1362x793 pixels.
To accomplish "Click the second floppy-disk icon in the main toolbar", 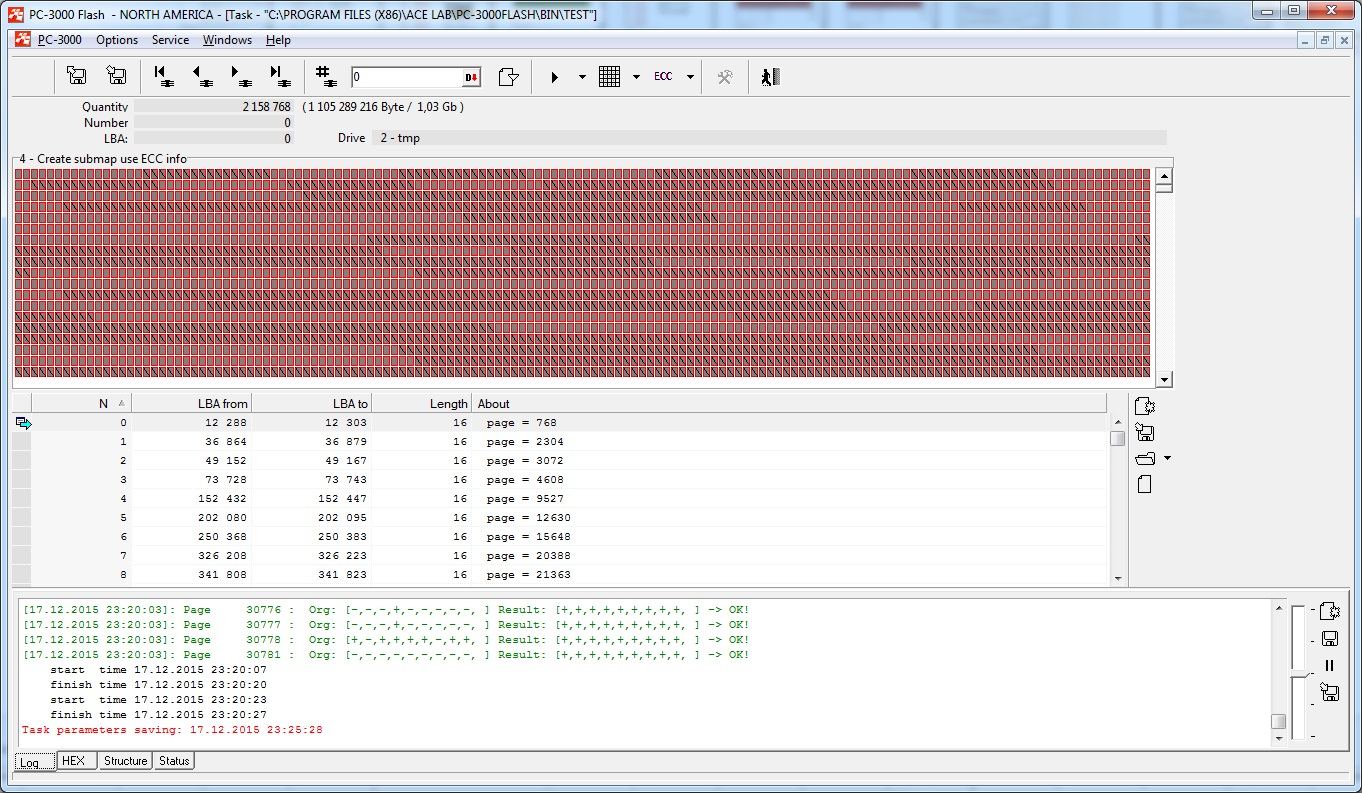I will coord(116,76).
